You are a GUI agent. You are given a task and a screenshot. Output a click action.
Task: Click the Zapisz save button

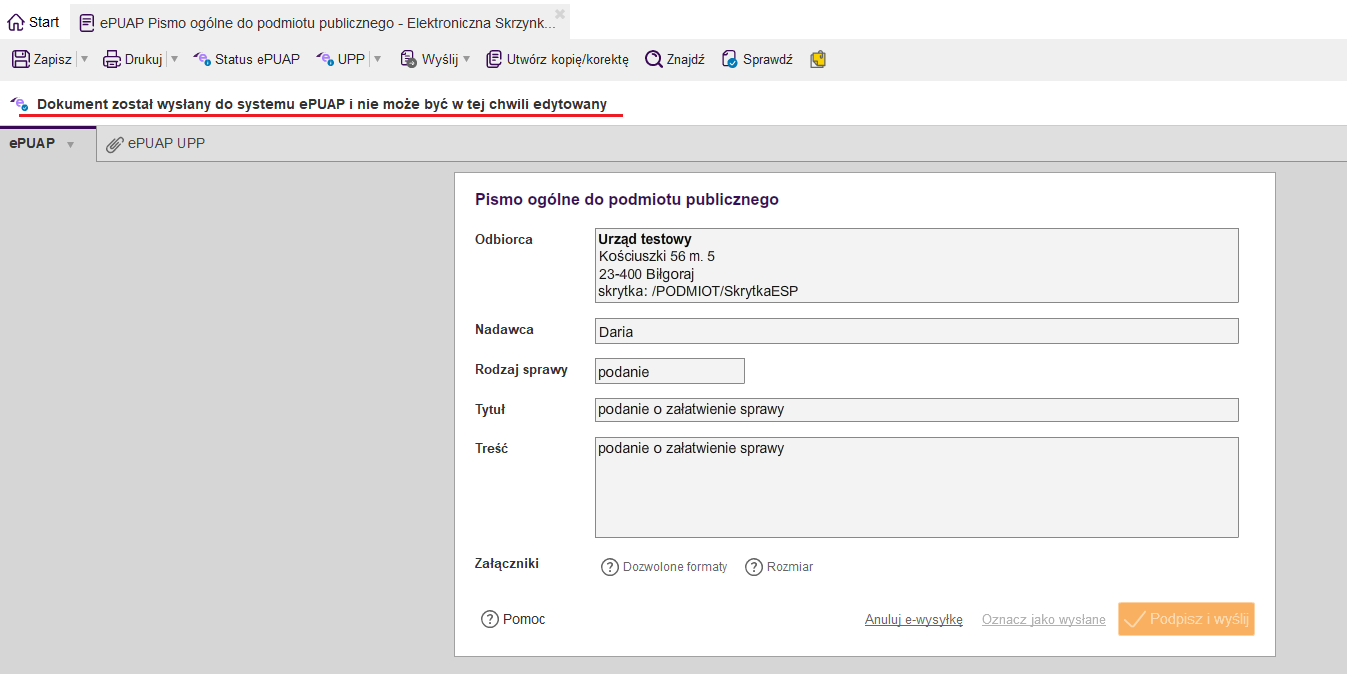coord(42,59)
